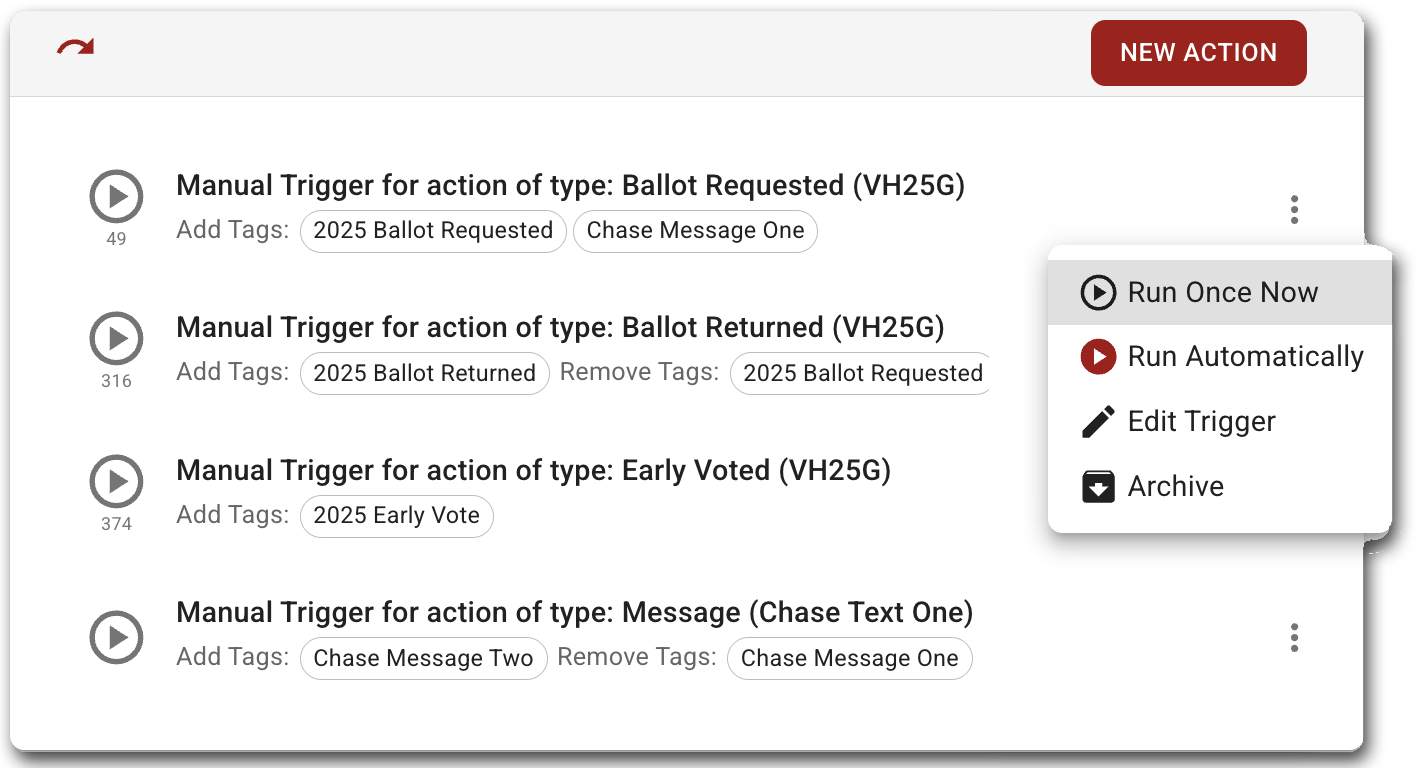Choose Run Automatically from menu

[x=1244, y=357]
